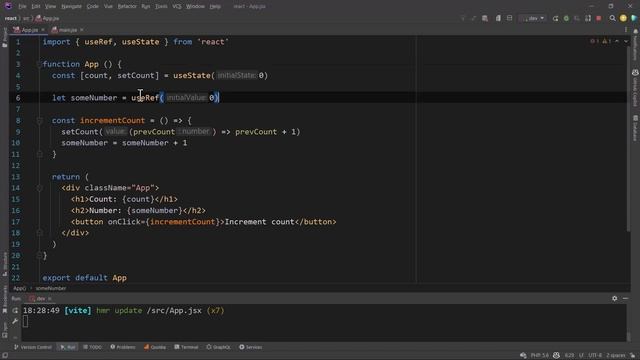Image resolution: width=640 pixels, height=360 pixels.
Task: Click the JetBrains Toolbox icon at the top right
Action: (634, 18)
